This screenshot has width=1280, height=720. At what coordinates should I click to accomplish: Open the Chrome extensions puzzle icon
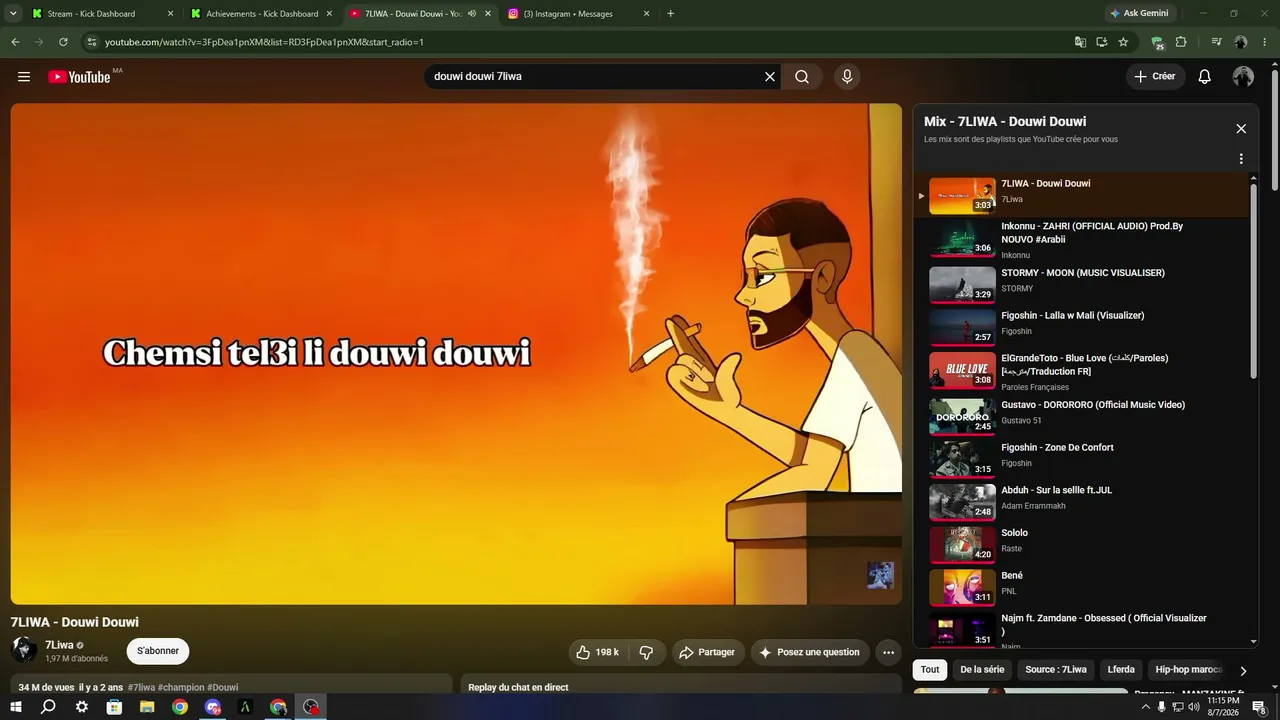coord(1181,42)
